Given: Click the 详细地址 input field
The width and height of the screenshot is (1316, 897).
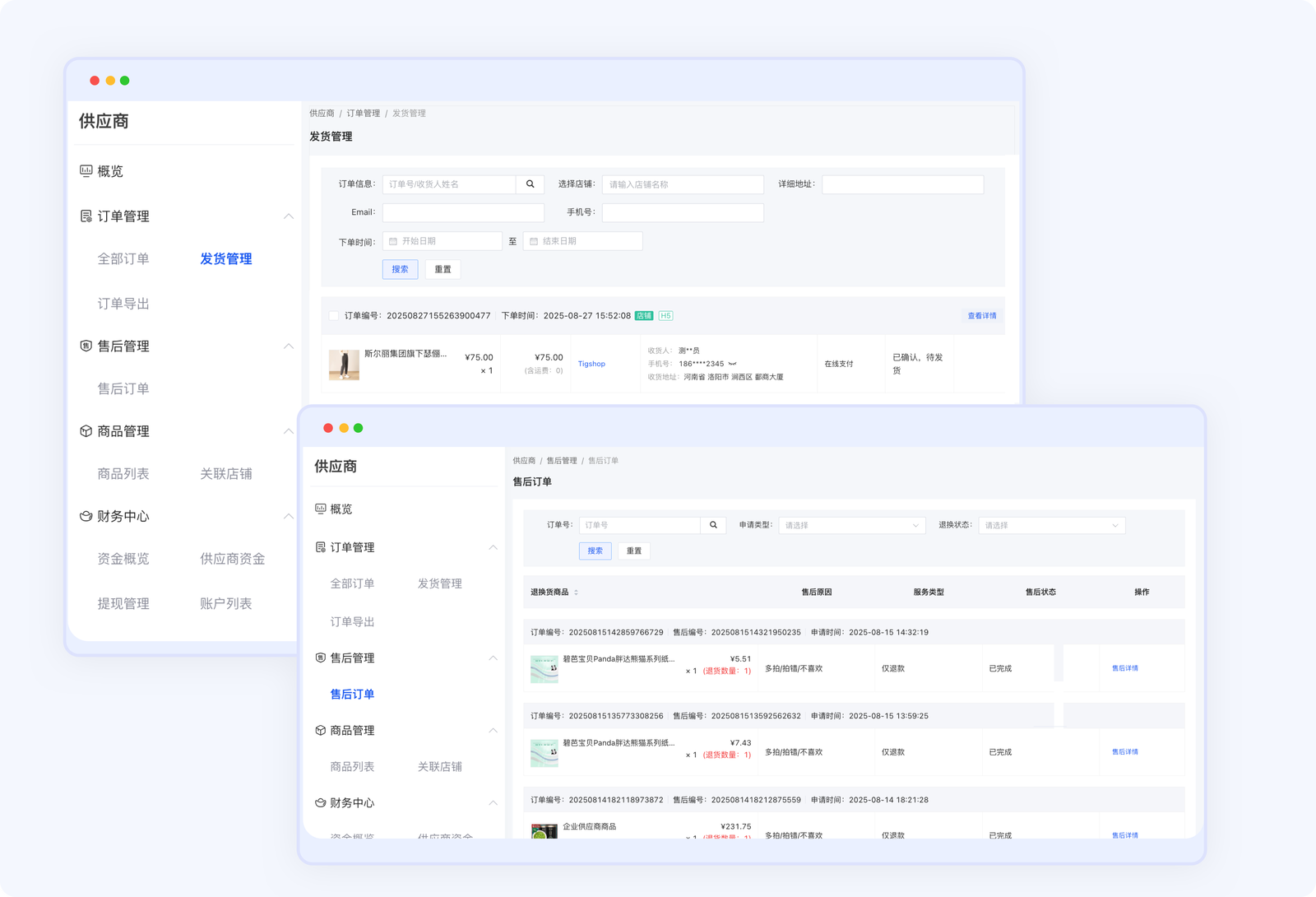Looking at the screenshot, I should [902, 184].
